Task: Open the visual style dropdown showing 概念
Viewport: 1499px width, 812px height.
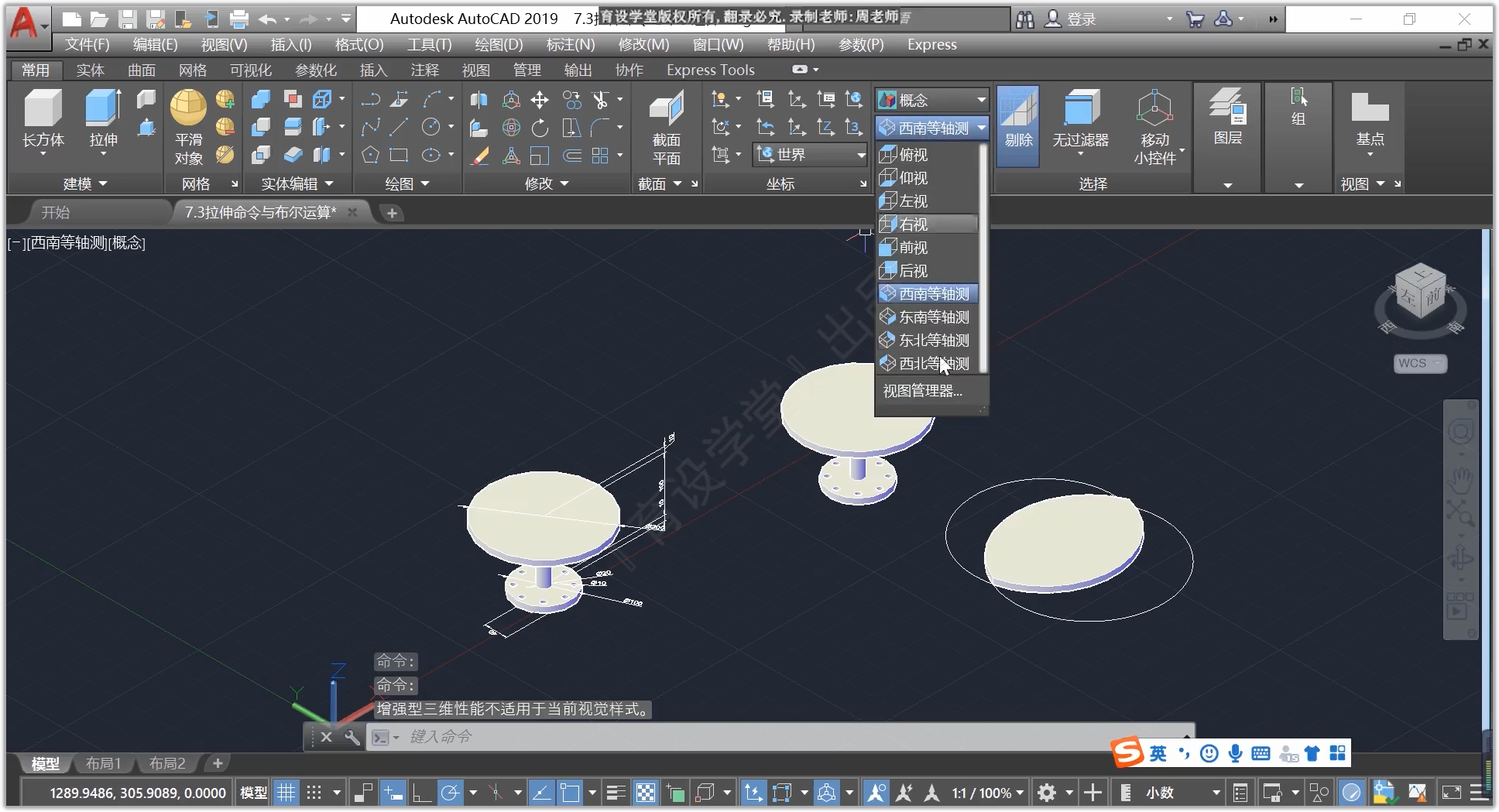Action: (932, 100)
